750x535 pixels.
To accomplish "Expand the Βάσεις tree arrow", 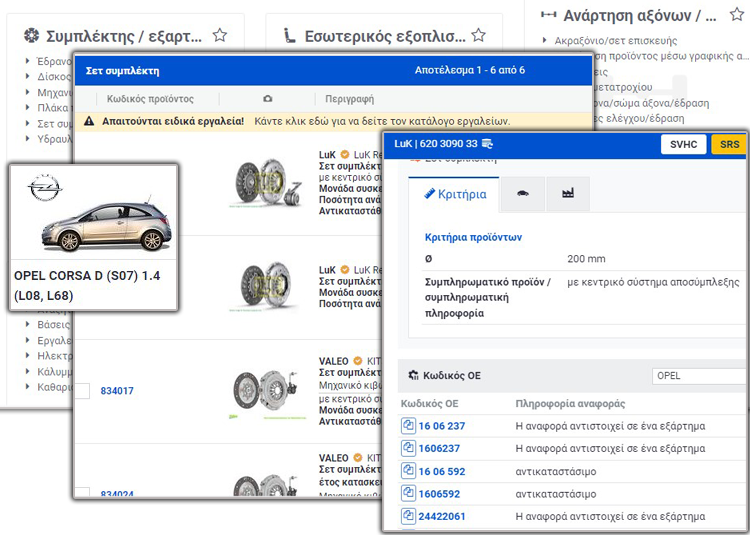I will pyautogui.click(x=28, y=324).
